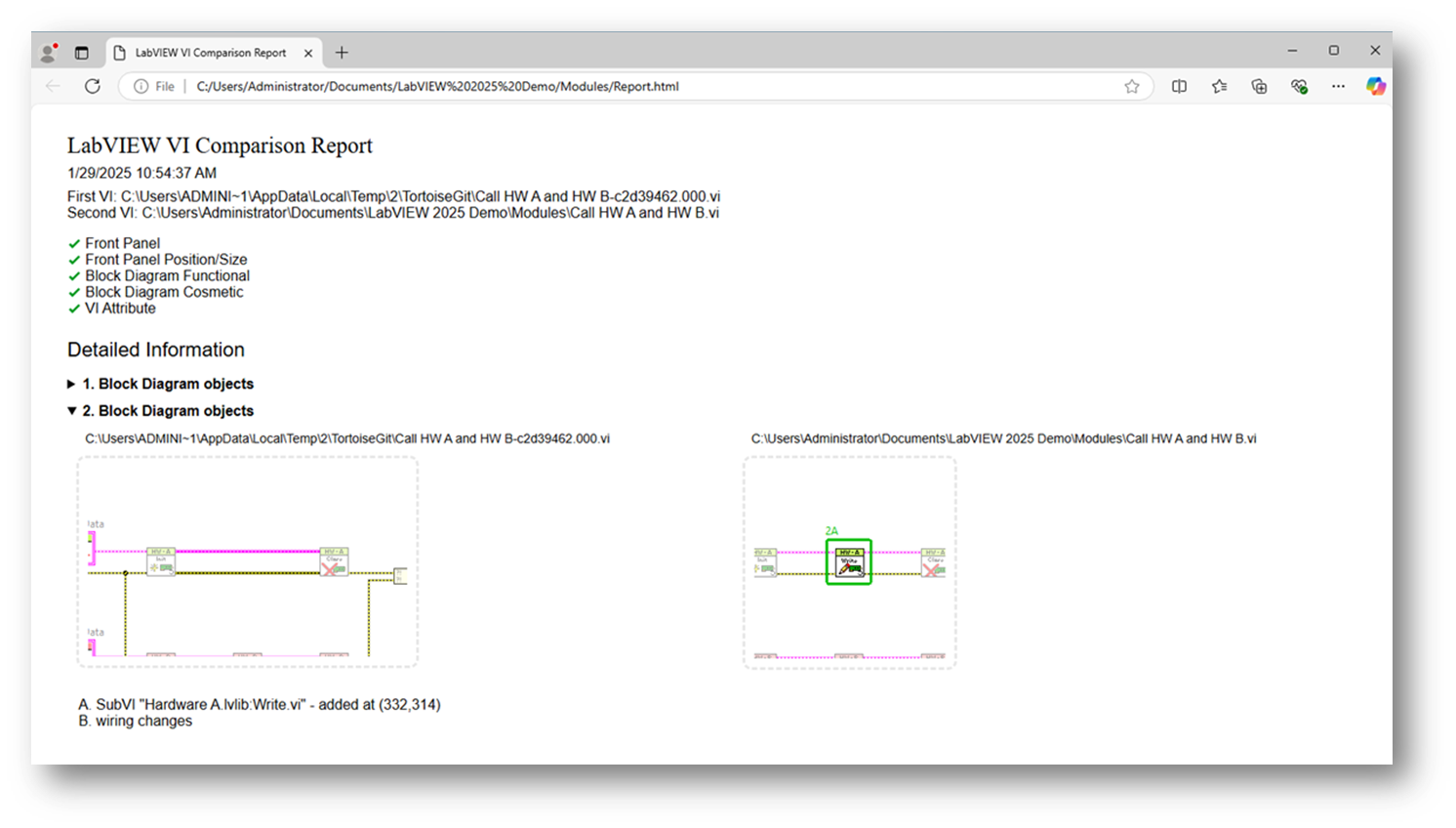Open Browser essentials via the heart icon

point(1298,86)
